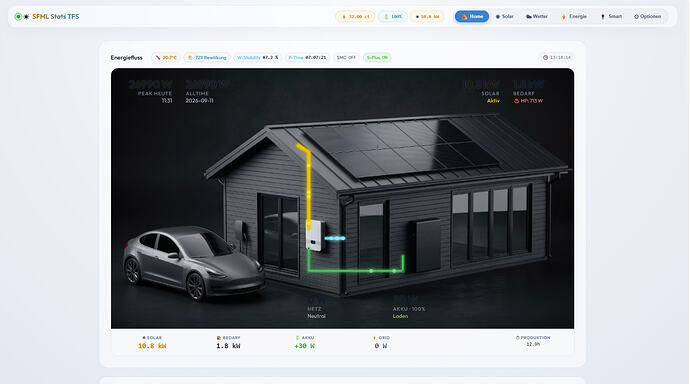
Task: Click the temperature chip
Action: tap(166, 58)
